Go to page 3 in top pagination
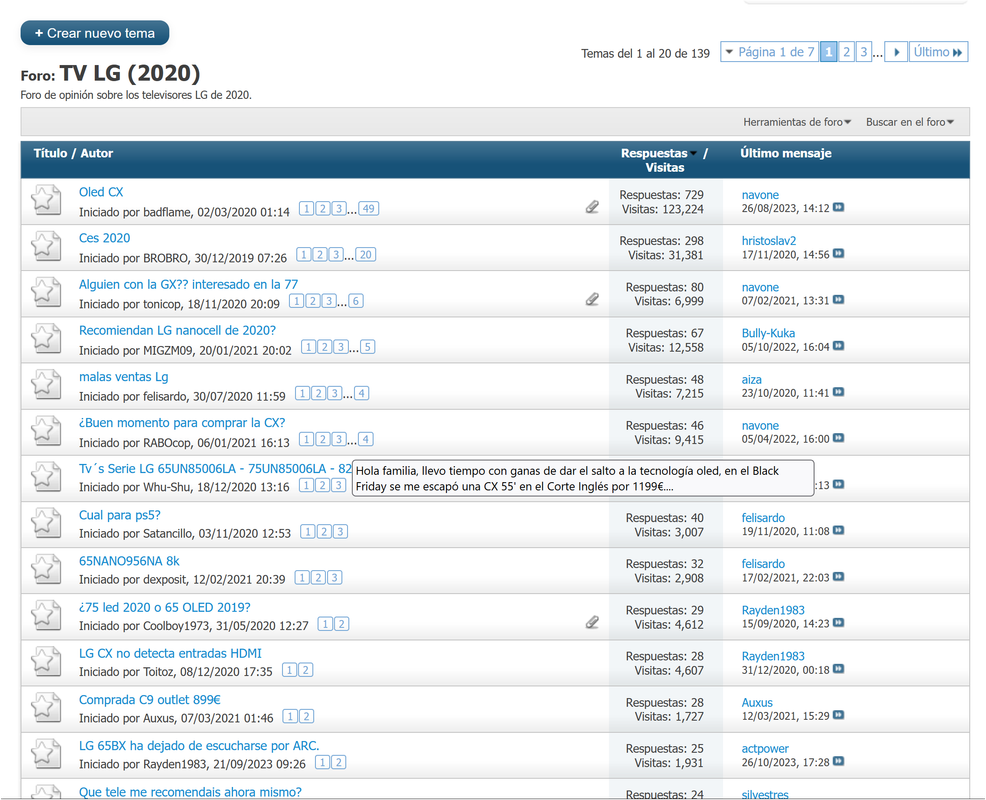The width and height of the screenshot is (986, 800). [x=864, y=52]
